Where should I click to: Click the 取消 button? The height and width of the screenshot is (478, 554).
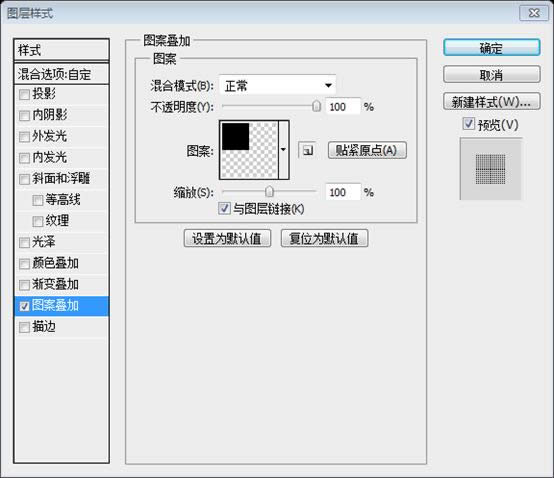pyautogui.click(x=491, y=75)
